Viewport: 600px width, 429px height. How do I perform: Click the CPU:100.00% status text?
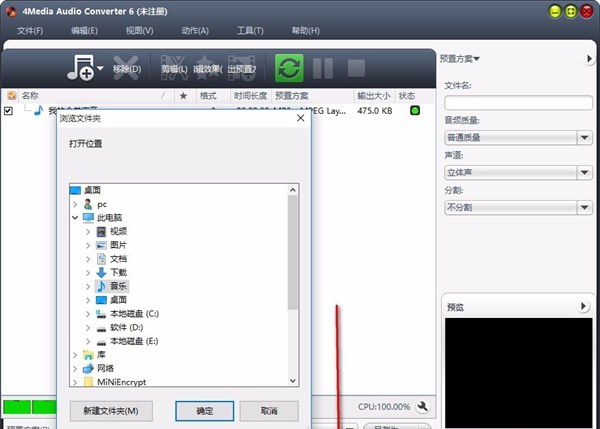[x=384, y=406]
